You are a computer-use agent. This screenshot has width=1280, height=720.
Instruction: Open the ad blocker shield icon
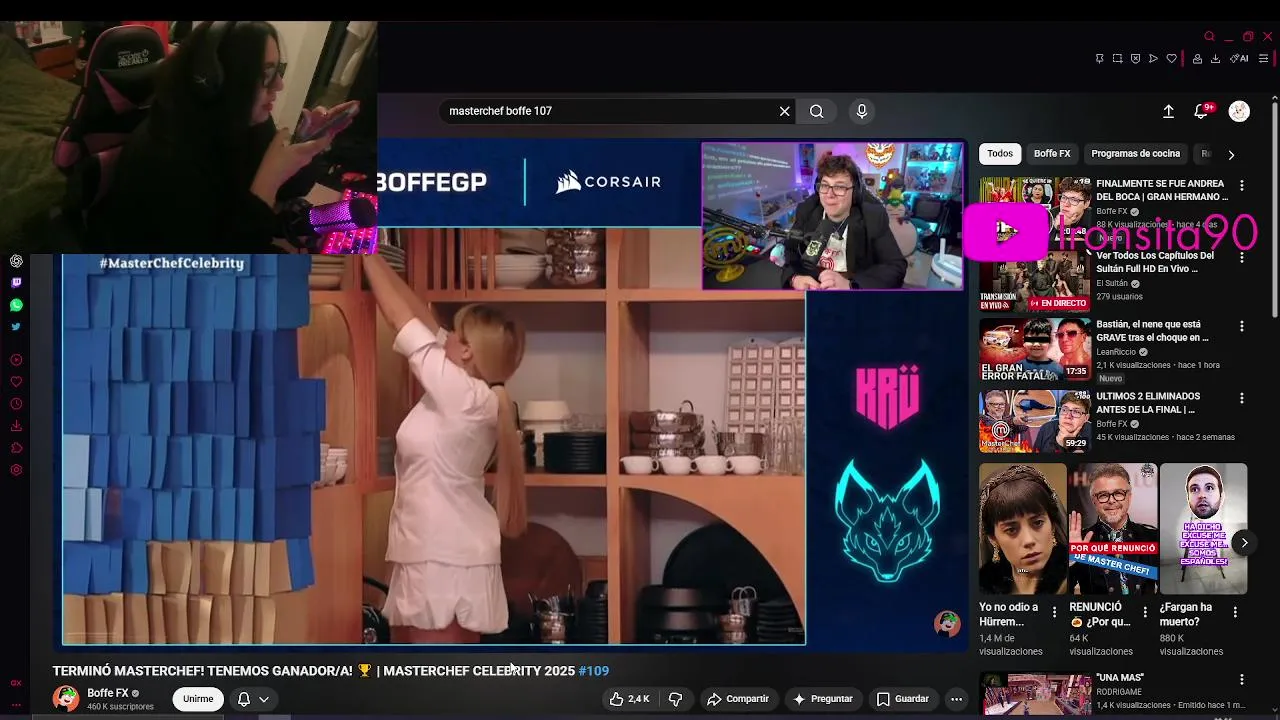(x=1135, y=59)
